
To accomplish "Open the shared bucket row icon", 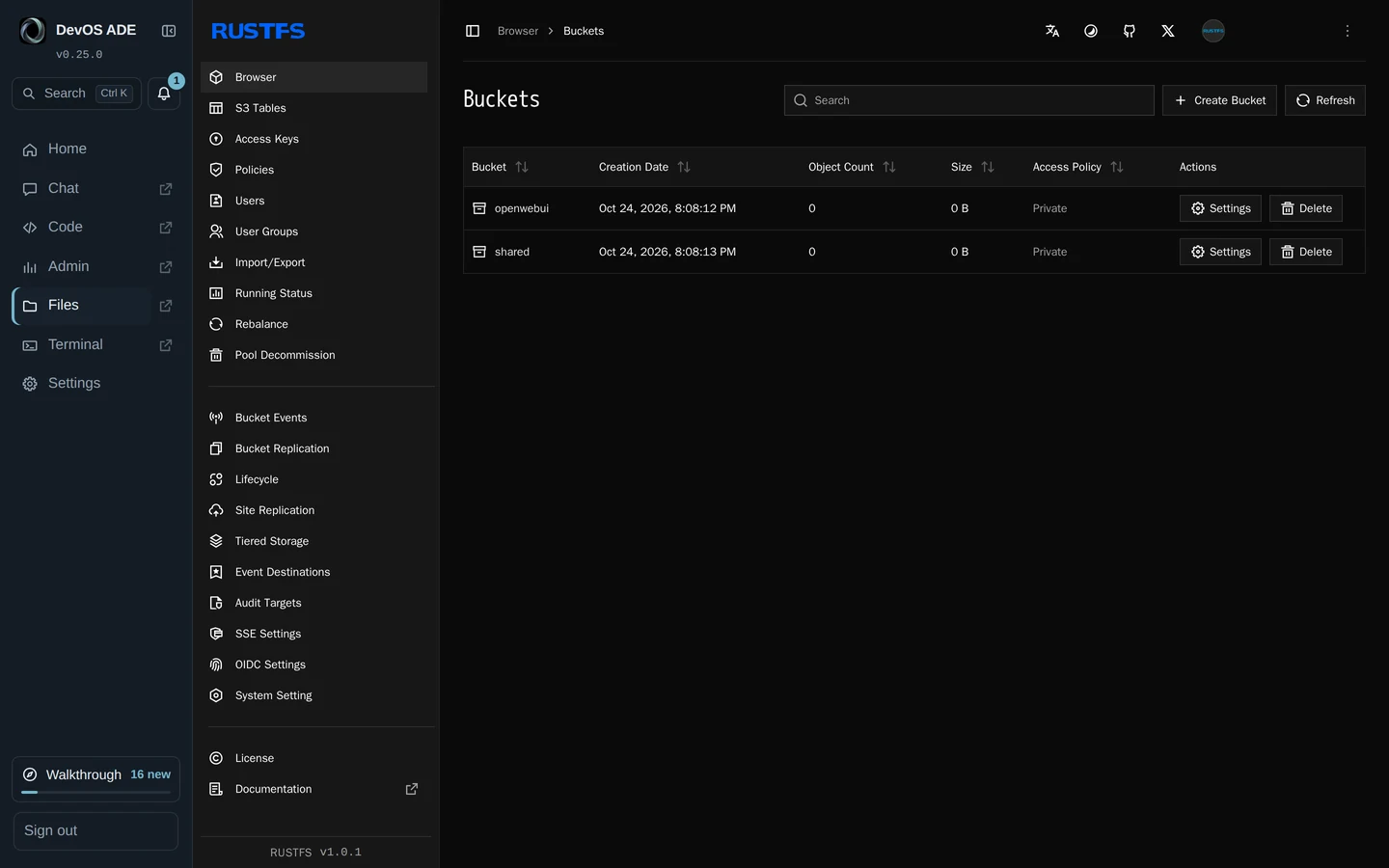I will coord(479,252).
